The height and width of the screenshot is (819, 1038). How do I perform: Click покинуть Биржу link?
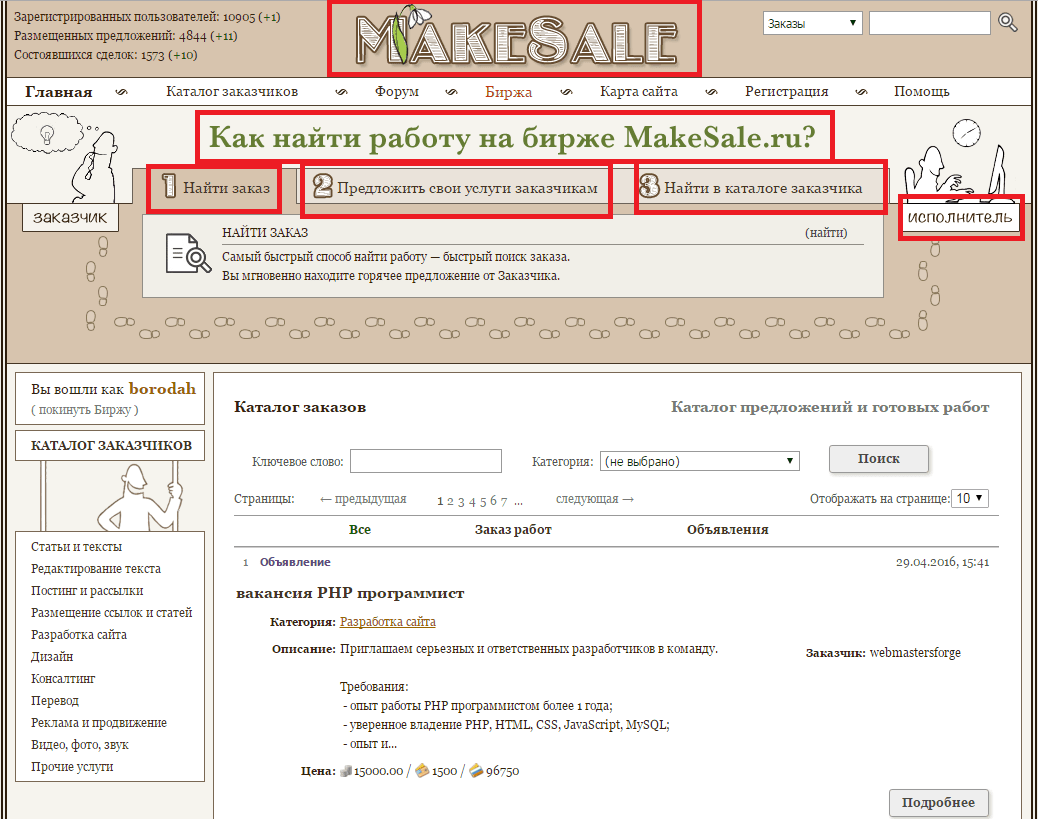(85, 410)
